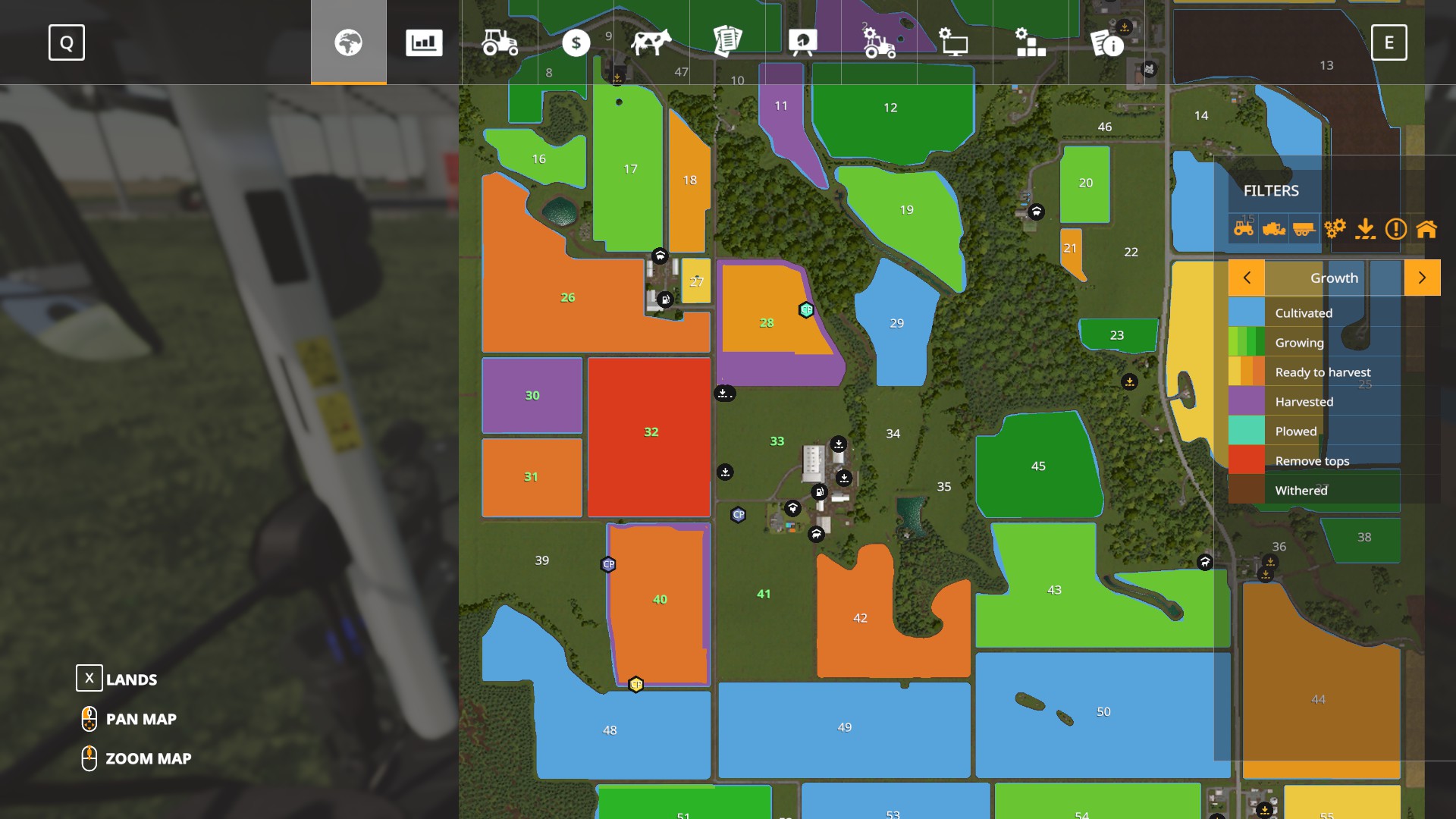Open the animals cow icon page
This screenshot has width=1456, height=819.
coord(651,42)
